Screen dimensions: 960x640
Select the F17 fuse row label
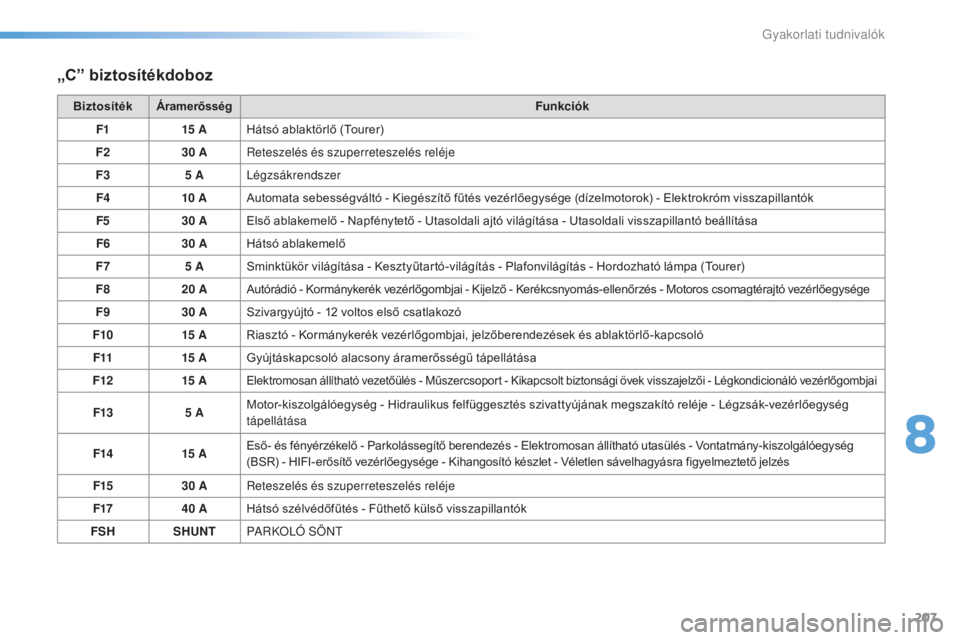coord(102,509)
